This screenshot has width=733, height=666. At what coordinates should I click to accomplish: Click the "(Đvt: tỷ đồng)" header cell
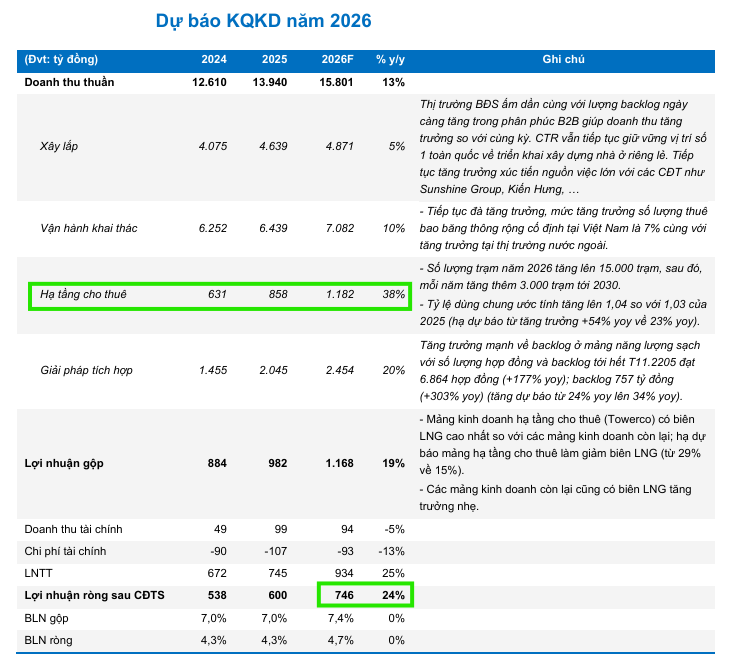(62, 60)
